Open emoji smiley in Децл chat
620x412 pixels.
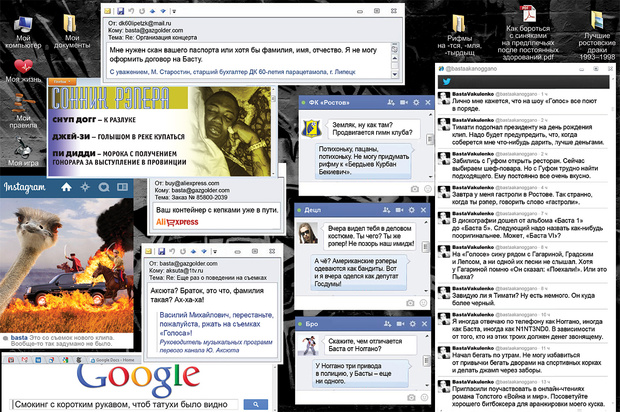click(423, 303)
